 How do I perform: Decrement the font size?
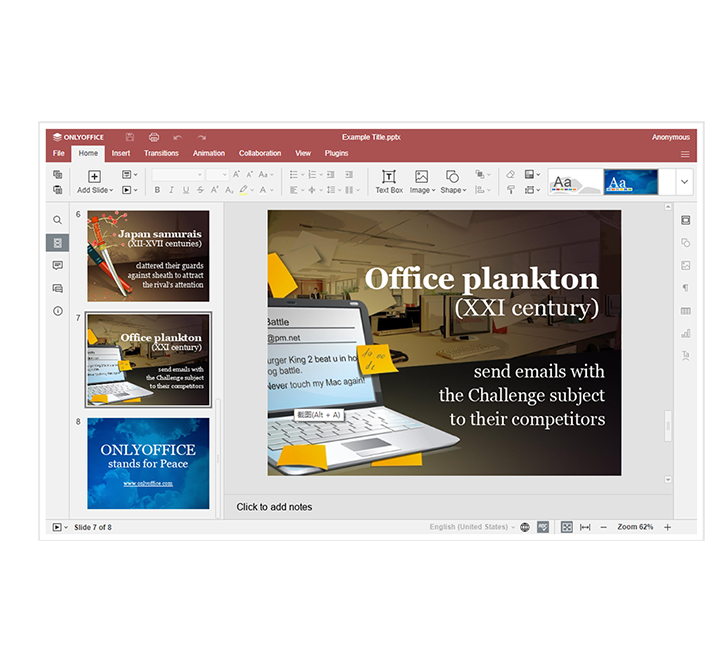pyautogui.click(x=250, y=174)
